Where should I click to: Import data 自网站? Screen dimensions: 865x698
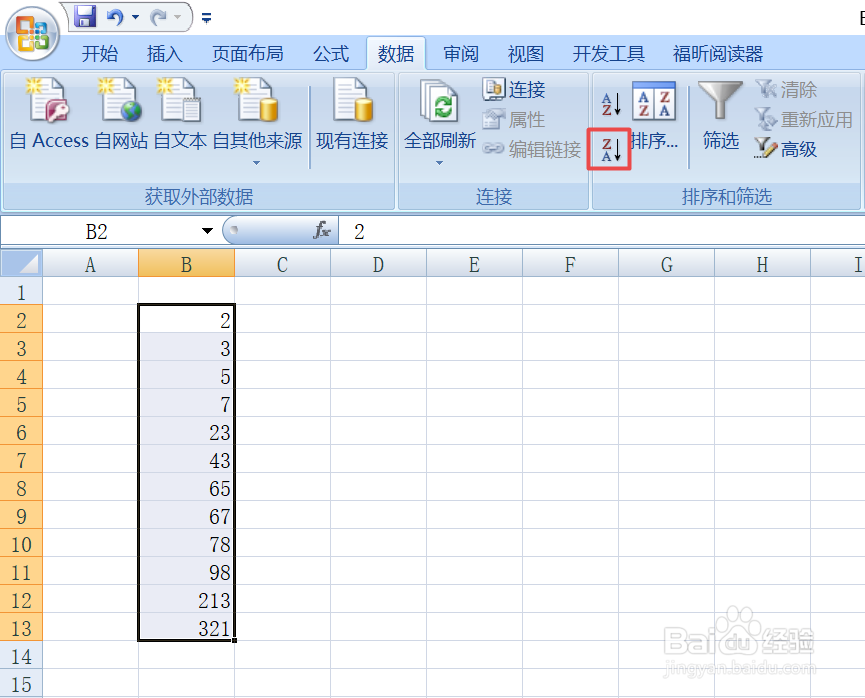click(x=121, y=114)
